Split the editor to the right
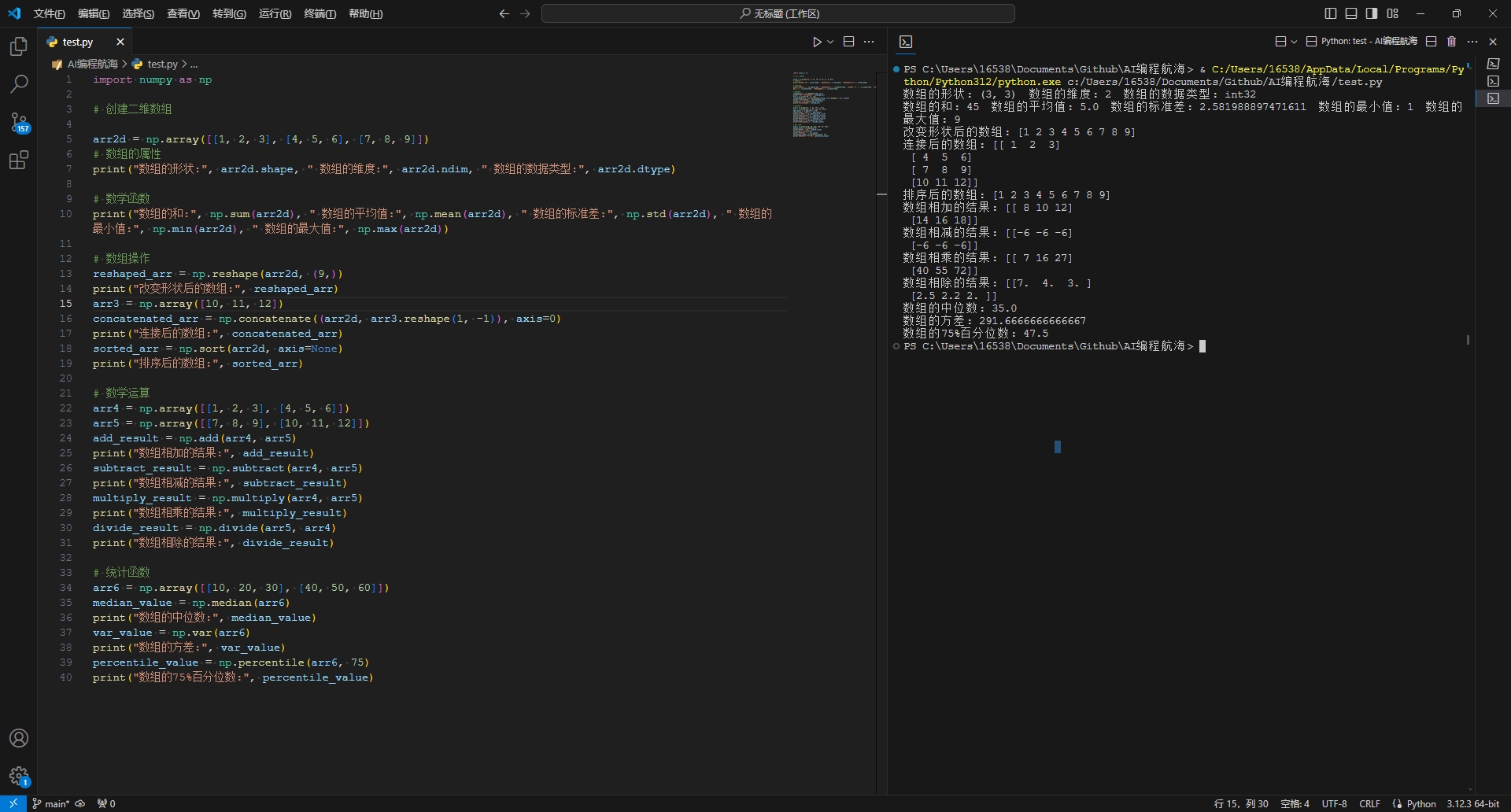 848,42
